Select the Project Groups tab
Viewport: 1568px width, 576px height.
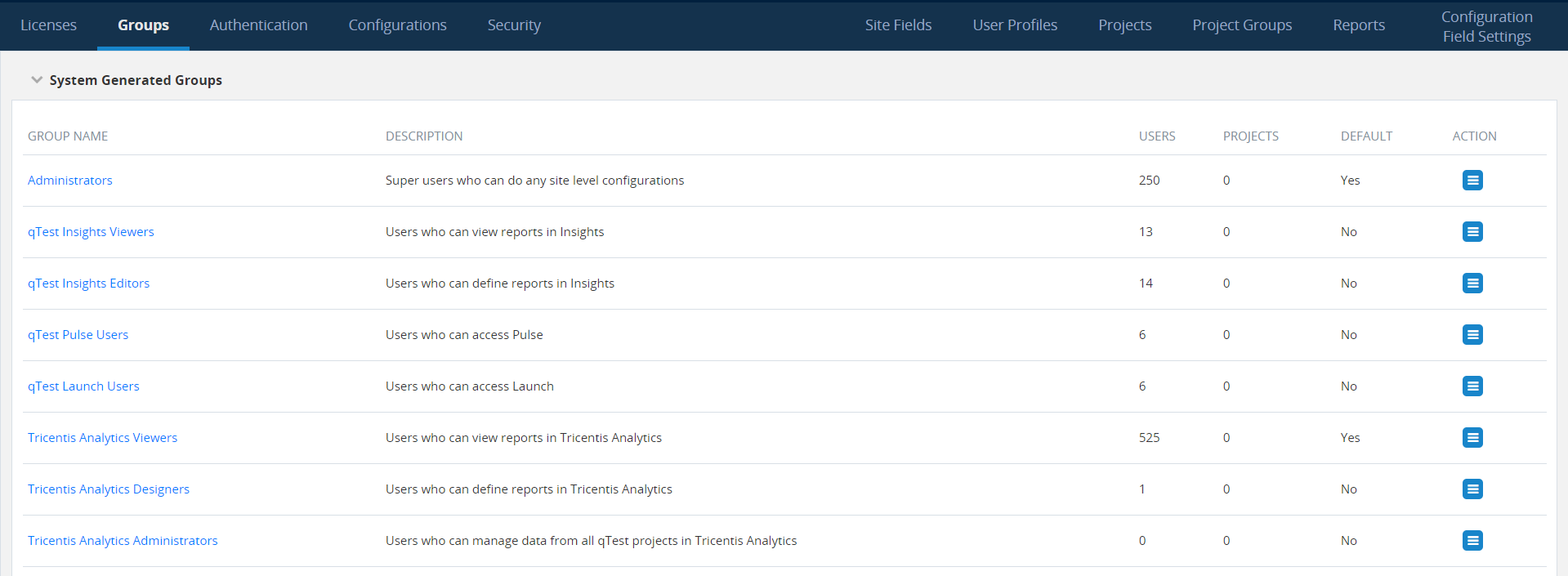pyautogui.click(x=1242, y=25)
